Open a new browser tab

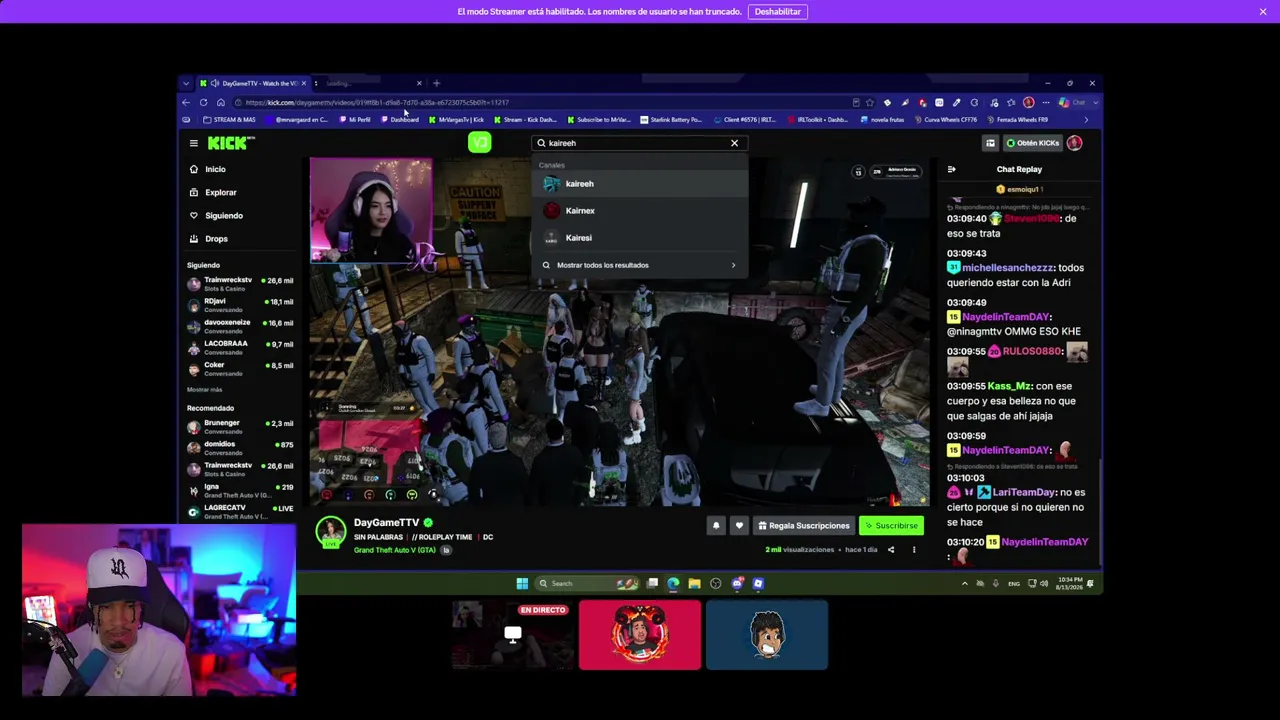coord(436,83)
